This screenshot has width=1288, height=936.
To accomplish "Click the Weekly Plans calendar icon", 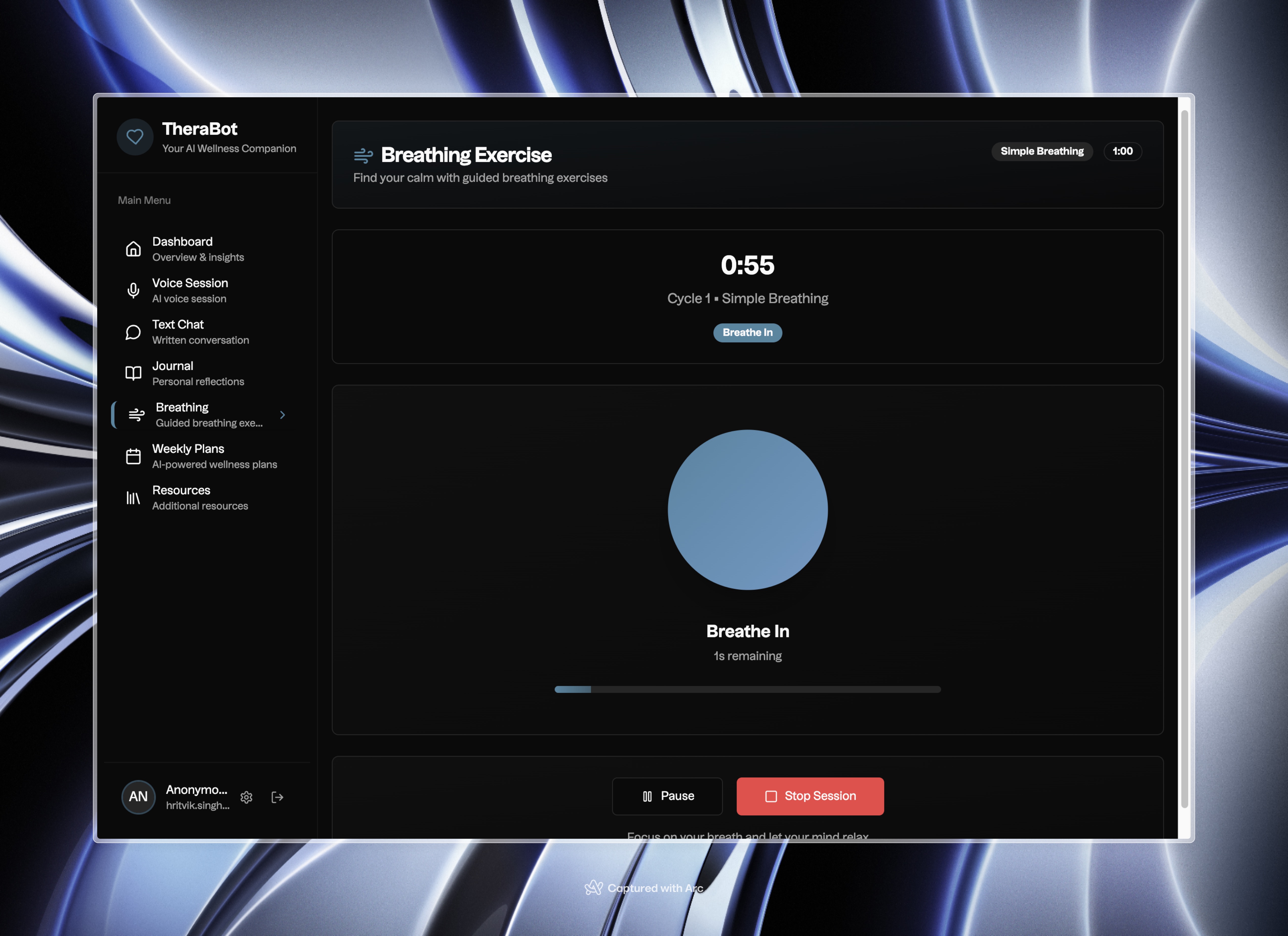I will tap(133, 456).
